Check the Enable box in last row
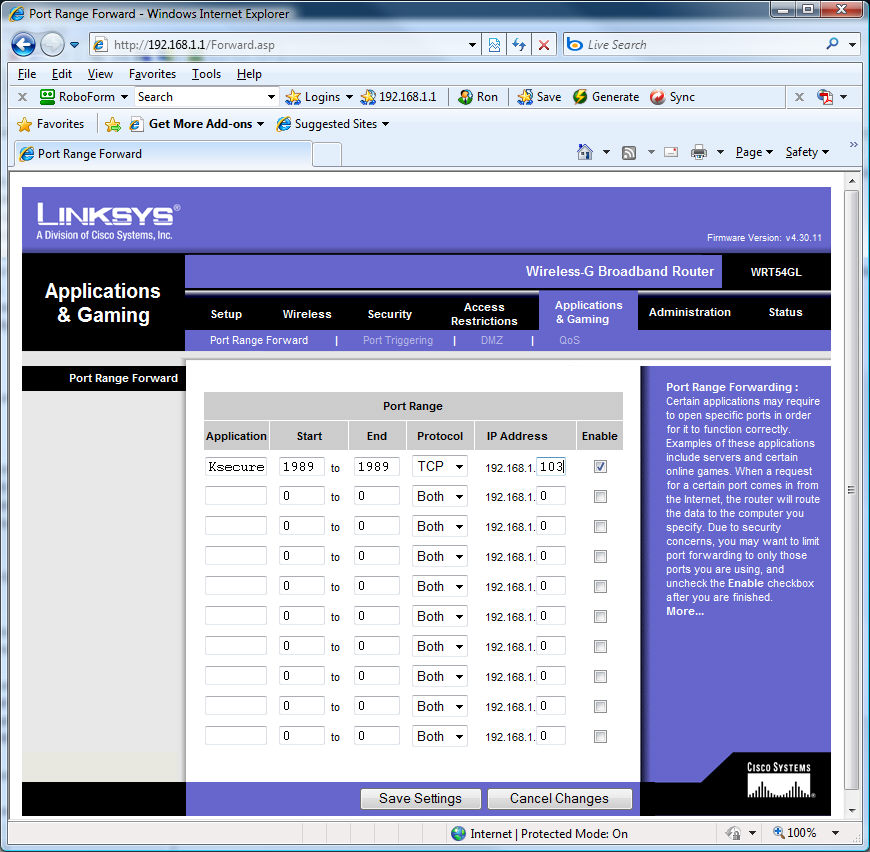The width and height of the screenshot is (870, 852). click(600, 736)
